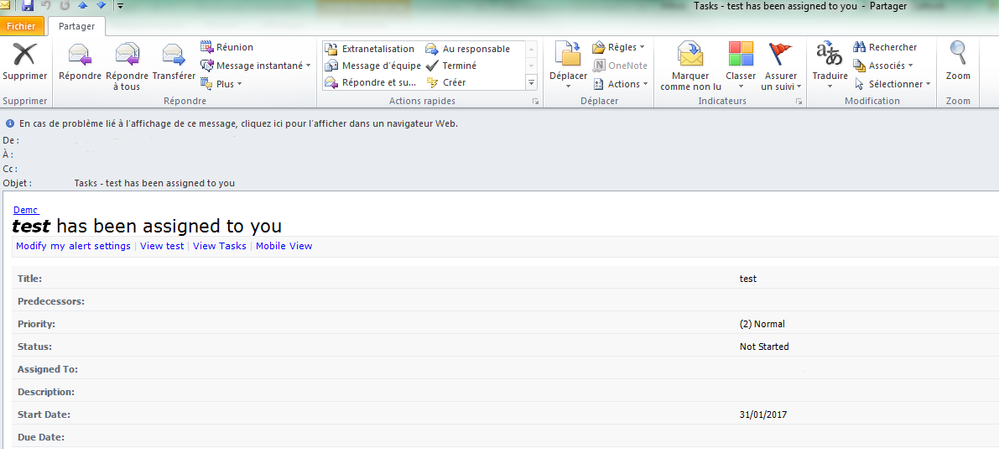Expand the Plus reply options
The height and width of the screenshot is (449, 999).
221,83
